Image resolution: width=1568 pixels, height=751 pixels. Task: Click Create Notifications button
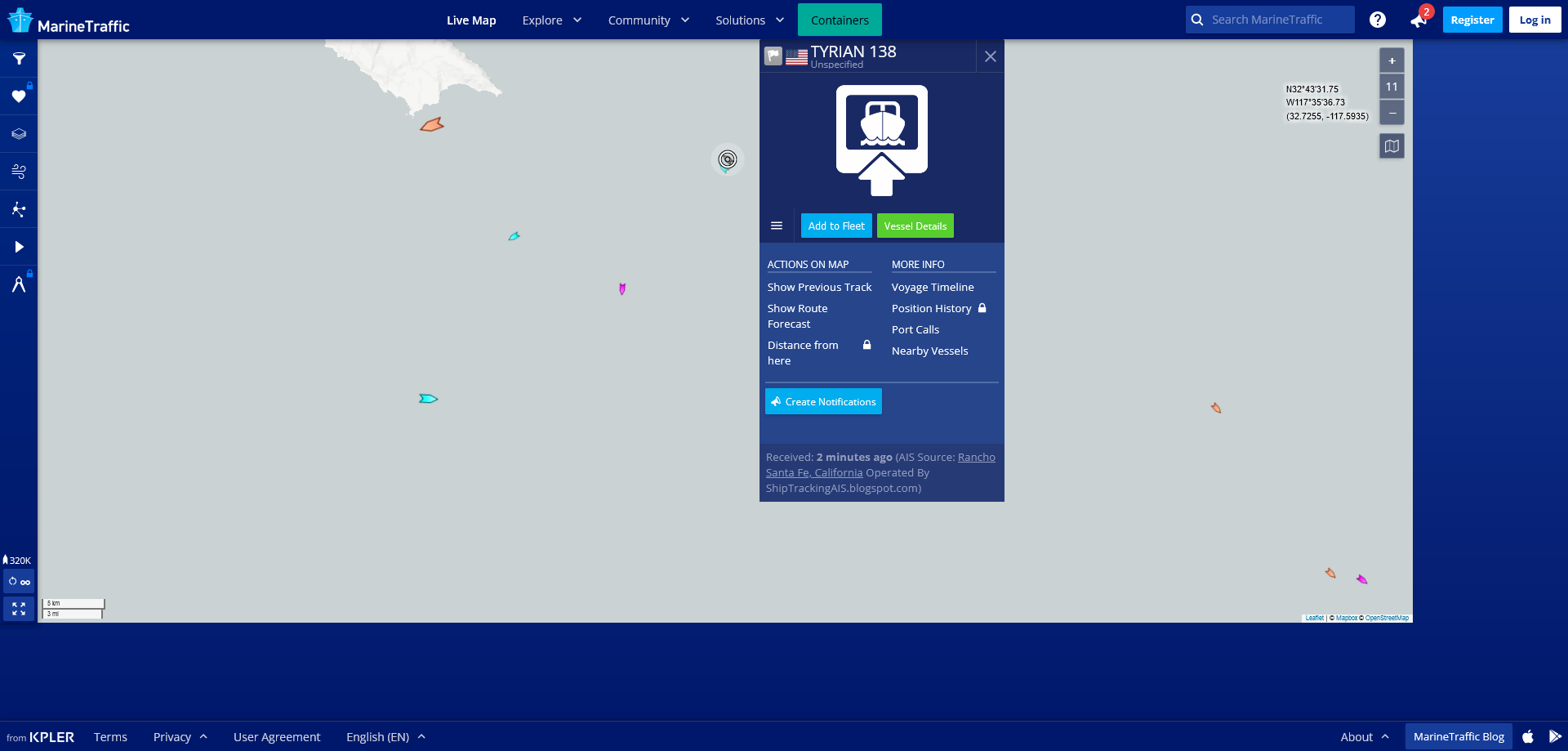pos(823,401)
